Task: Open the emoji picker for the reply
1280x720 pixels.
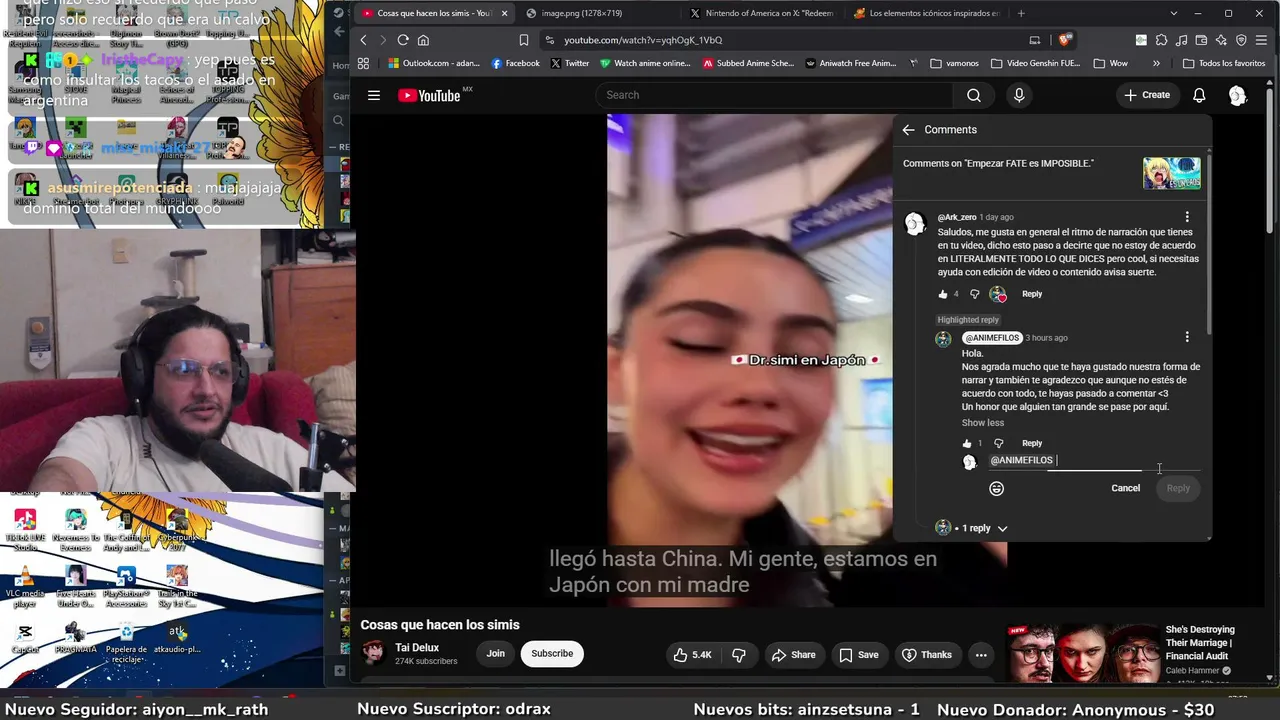Action: pyautogui.click(x=996, y=488)
